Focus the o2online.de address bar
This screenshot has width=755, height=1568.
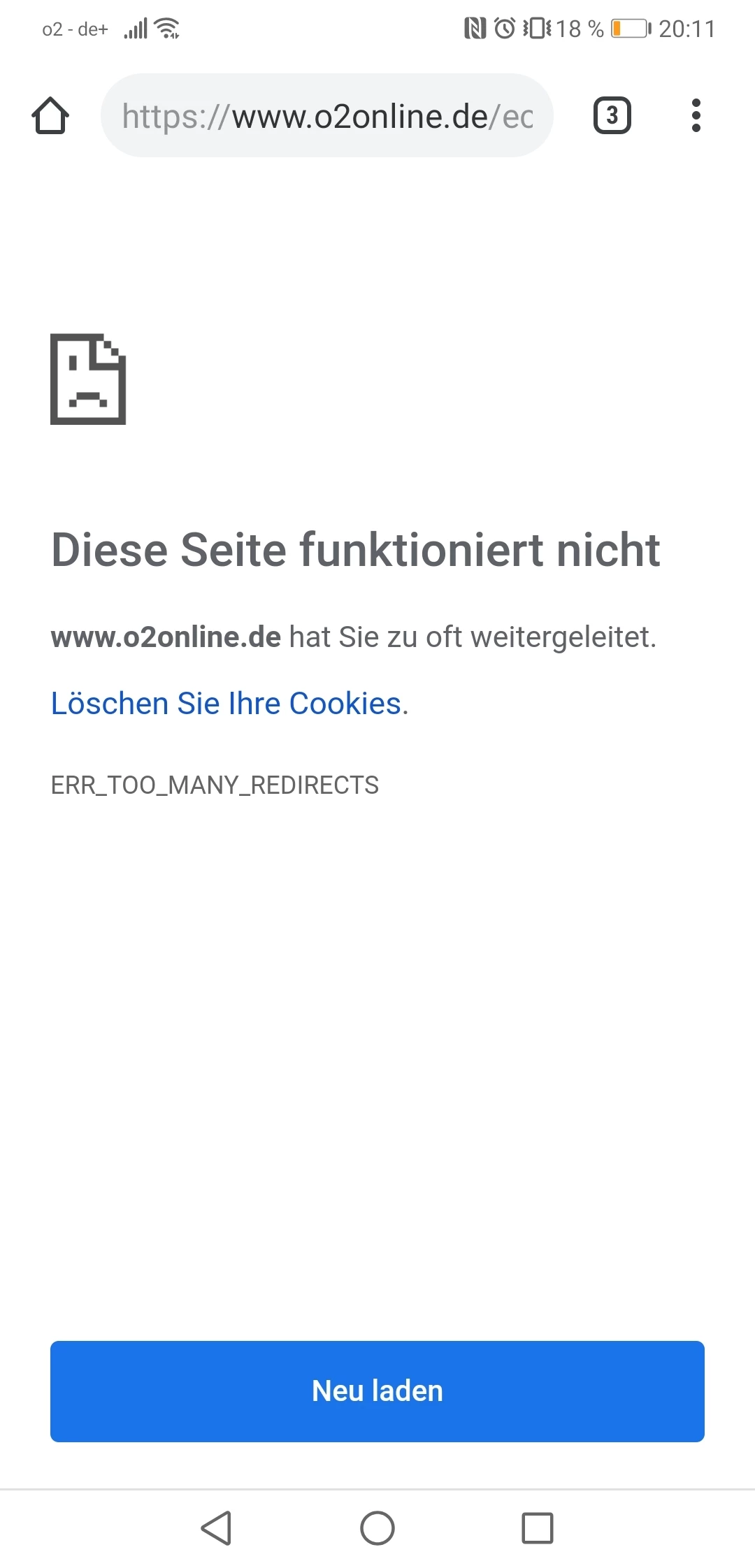327,115
